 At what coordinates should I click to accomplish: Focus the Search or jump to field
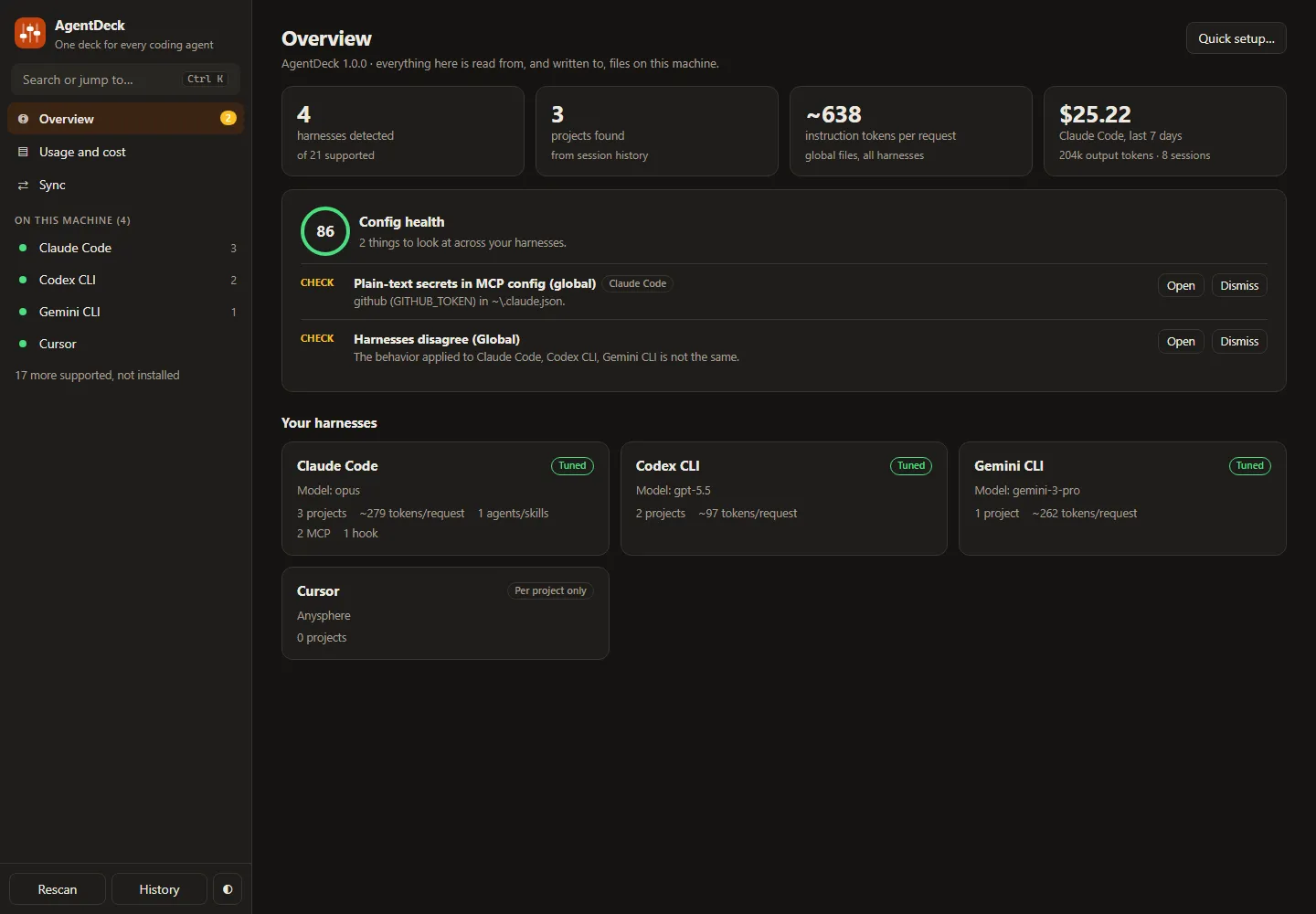pos(126,80)
